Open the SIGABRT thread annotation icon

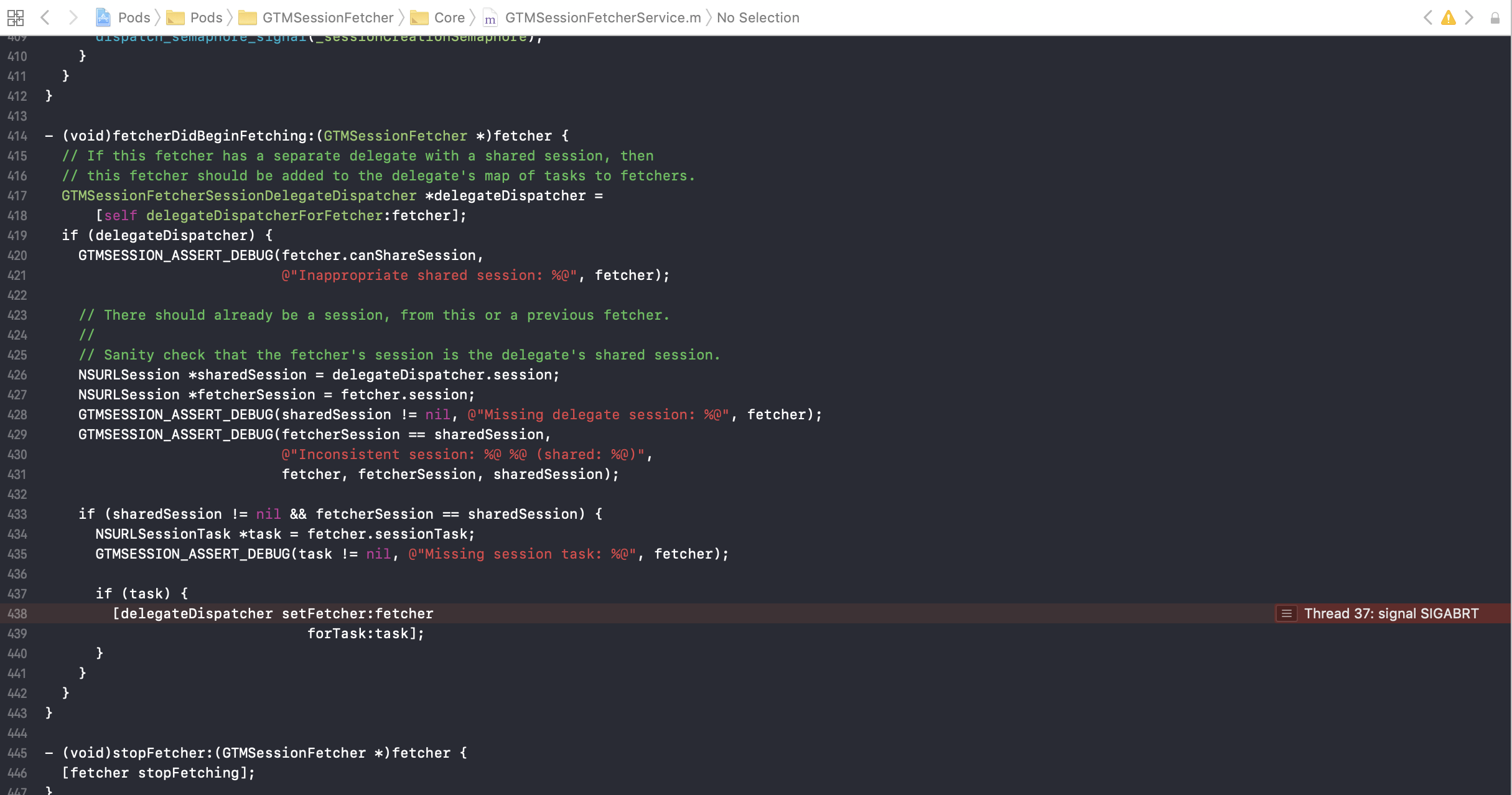(x=1286, y=613)
